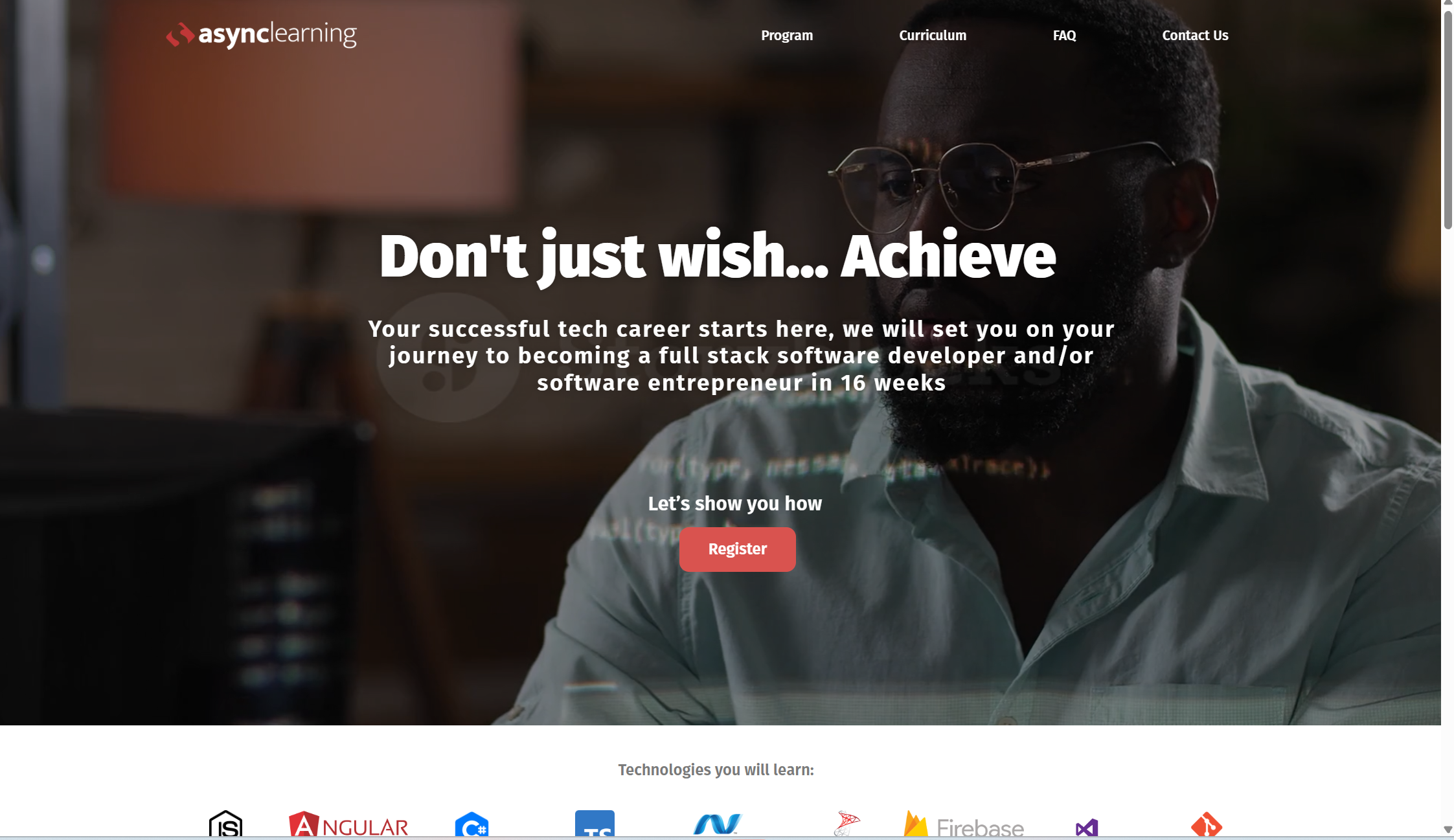This screenshot has width=1454, height=840.
Task: Click the red Register button
Action: pyautogui.click(x=737, y=549)
